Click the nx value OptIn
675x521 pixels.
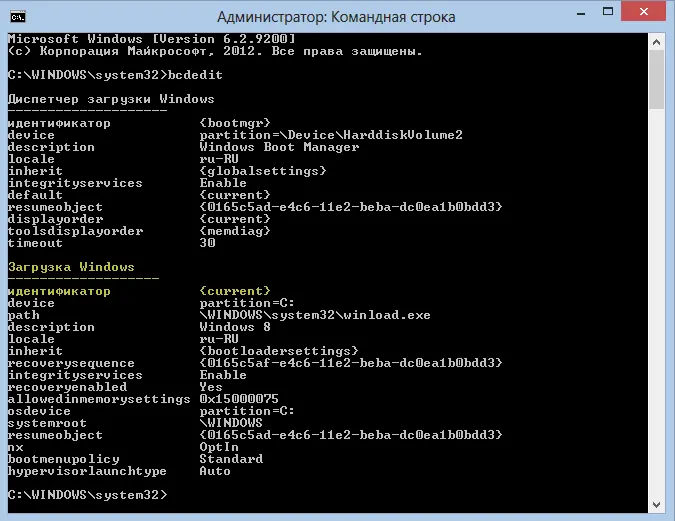(219, 447)
